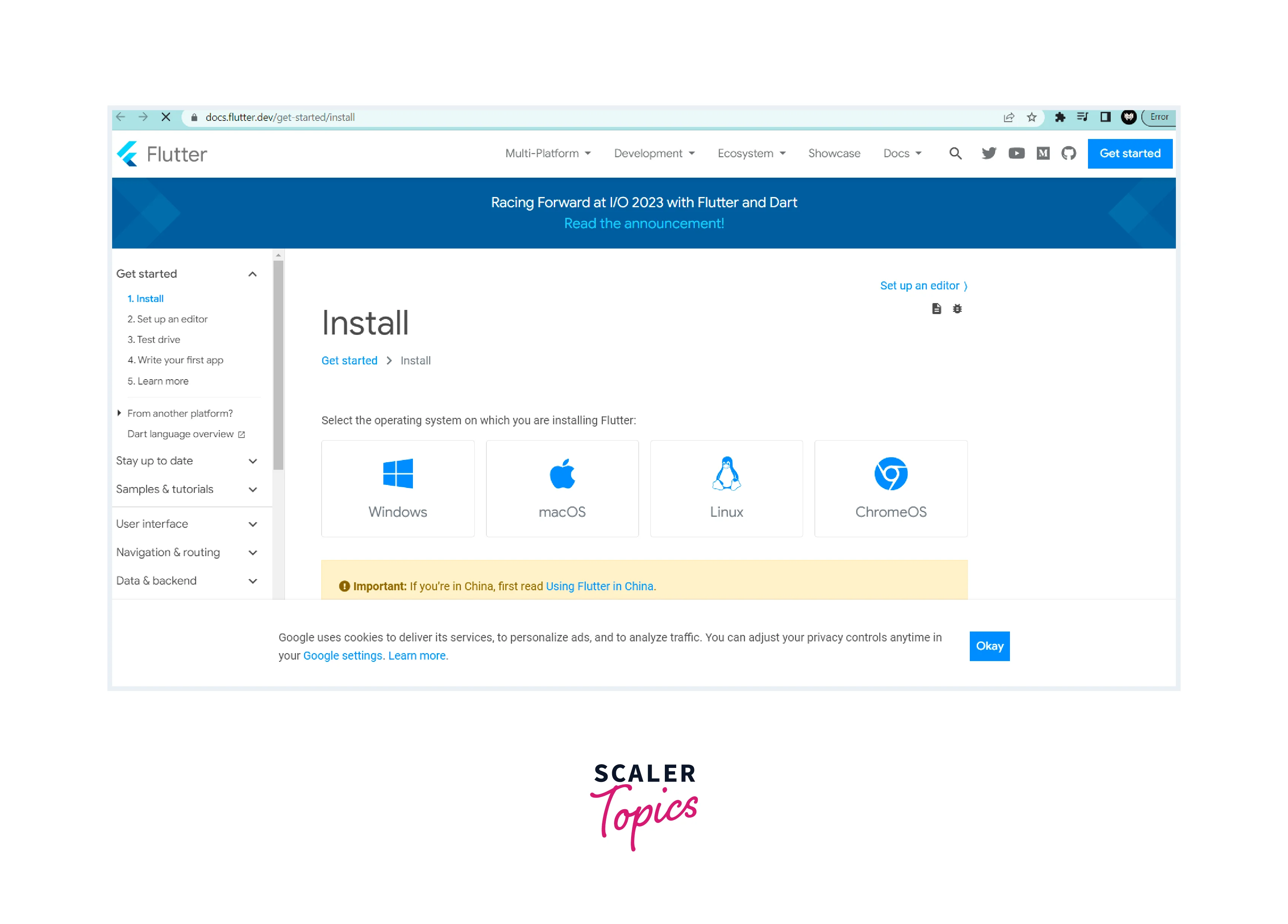Click the view page source icon

pos(936,309)
